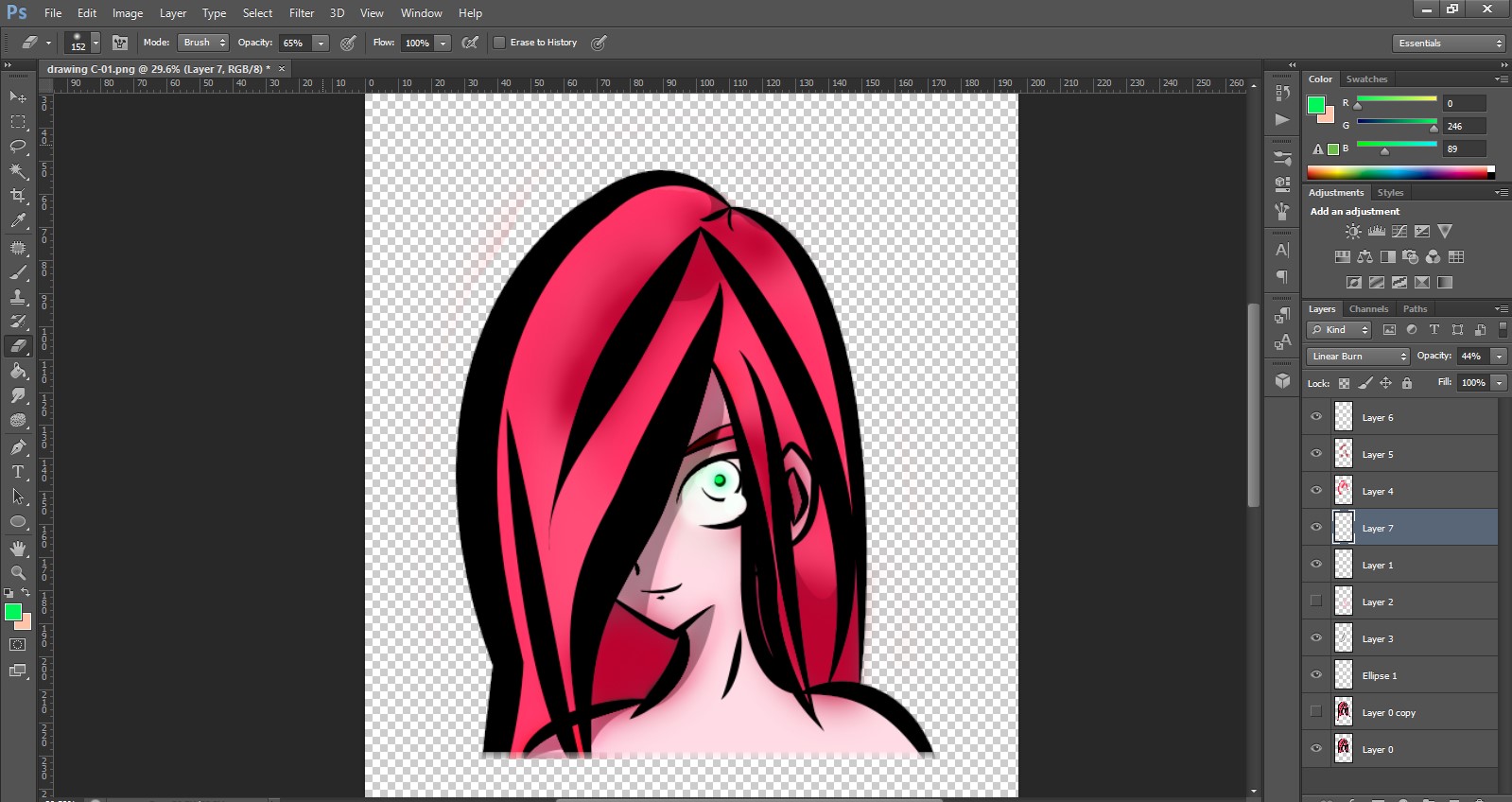The width and height of the screenshot is (1512, 802).
Task: Open the Filter menu
Action: (302, 13)
